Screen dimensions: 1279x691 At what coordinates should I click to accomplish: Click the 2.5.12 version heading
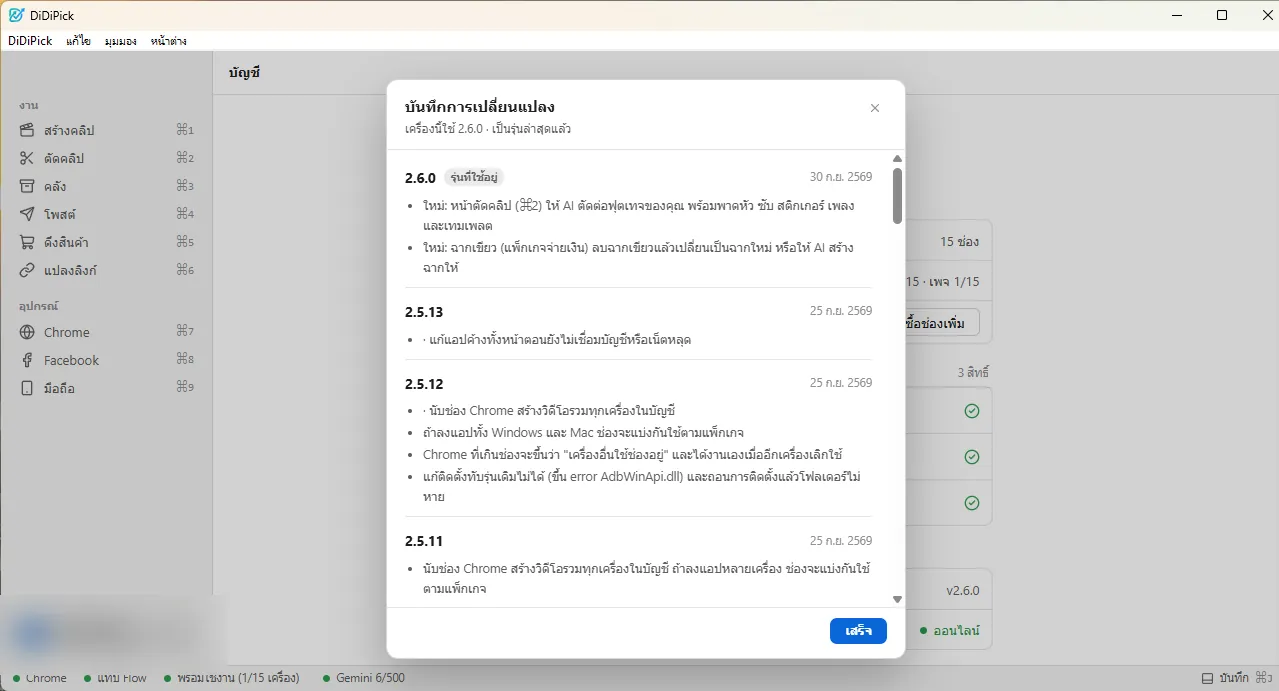click(x=424, y=384)
